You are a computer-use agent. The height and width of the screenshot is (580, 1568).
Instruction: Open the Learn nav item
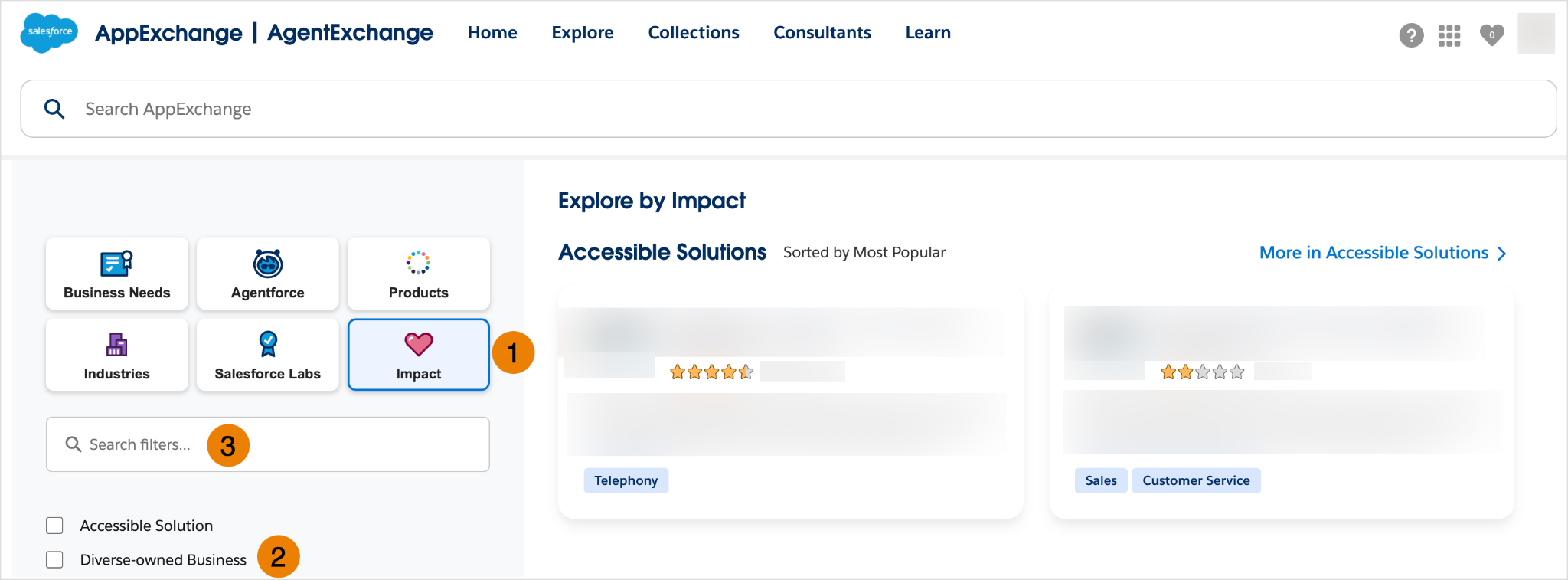[928, 33]
